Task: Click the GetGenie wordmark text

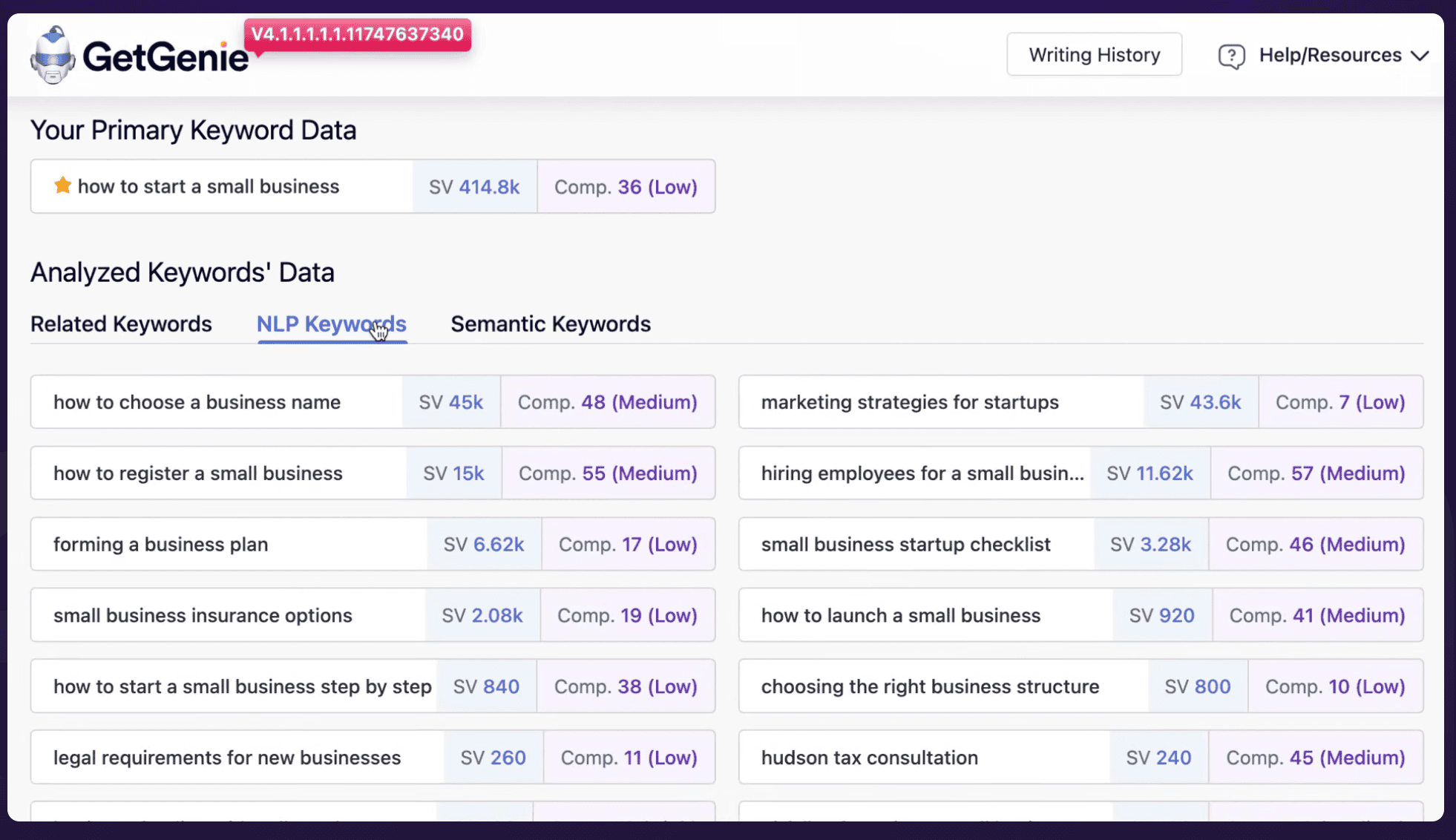Action: tap(165, 57)
